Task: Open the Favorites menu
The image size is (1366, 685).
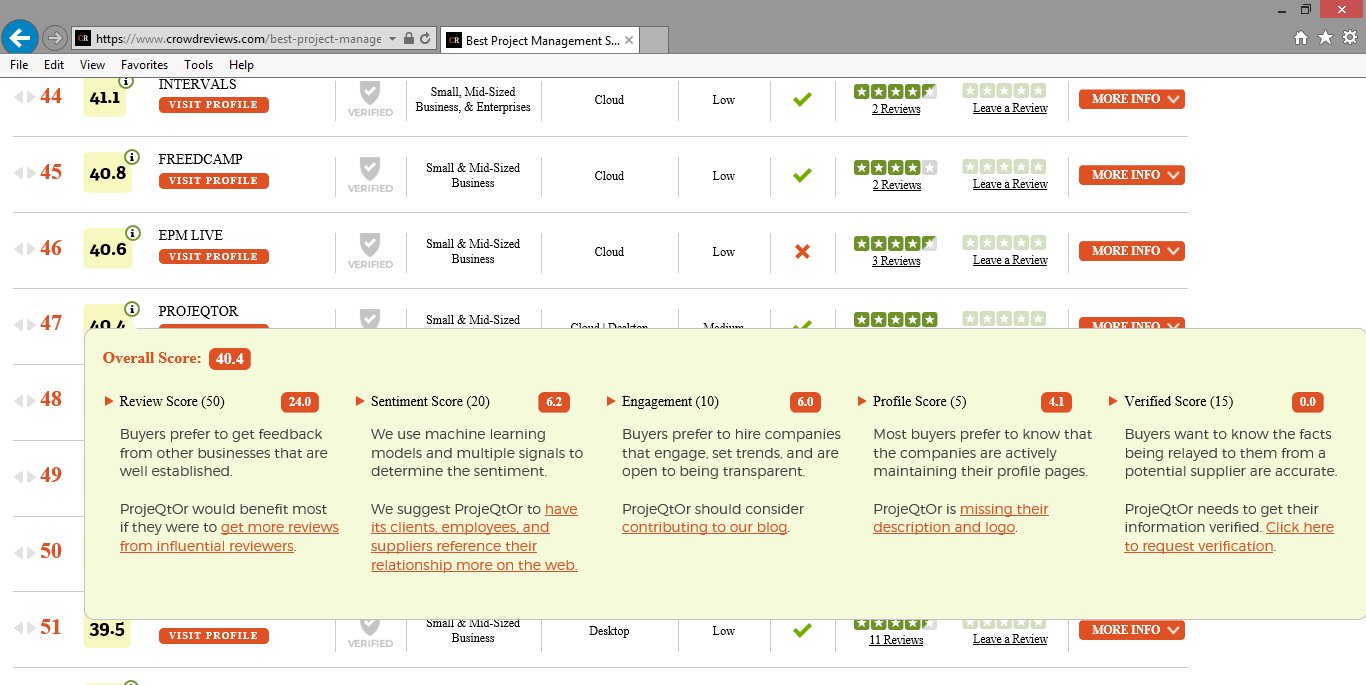Action: pyautogui.click(x=145, y=65)
